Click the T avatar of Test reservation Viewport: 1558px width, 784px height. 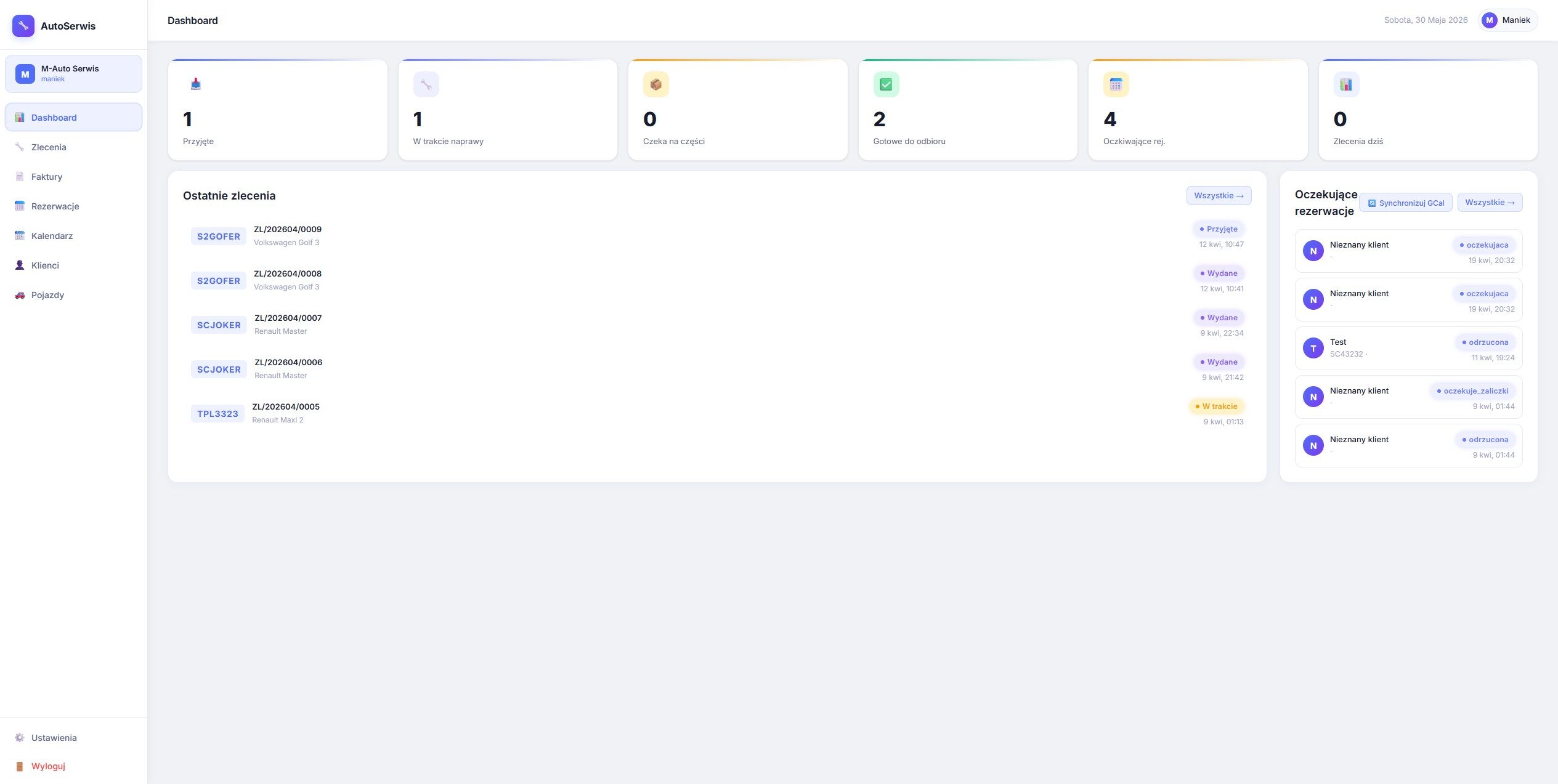click(x=1313, y=348)
